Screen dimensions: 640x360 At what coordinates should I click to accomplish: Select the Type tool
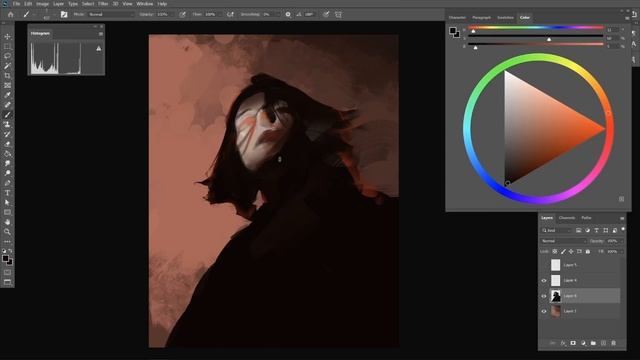[x=7, y=193]
